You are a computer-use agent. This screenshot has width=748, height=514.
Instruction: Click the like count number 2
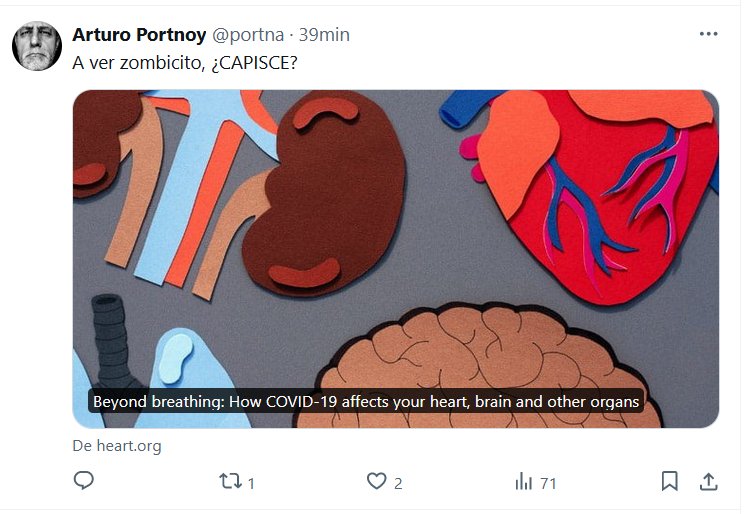[x=398, y=484]
